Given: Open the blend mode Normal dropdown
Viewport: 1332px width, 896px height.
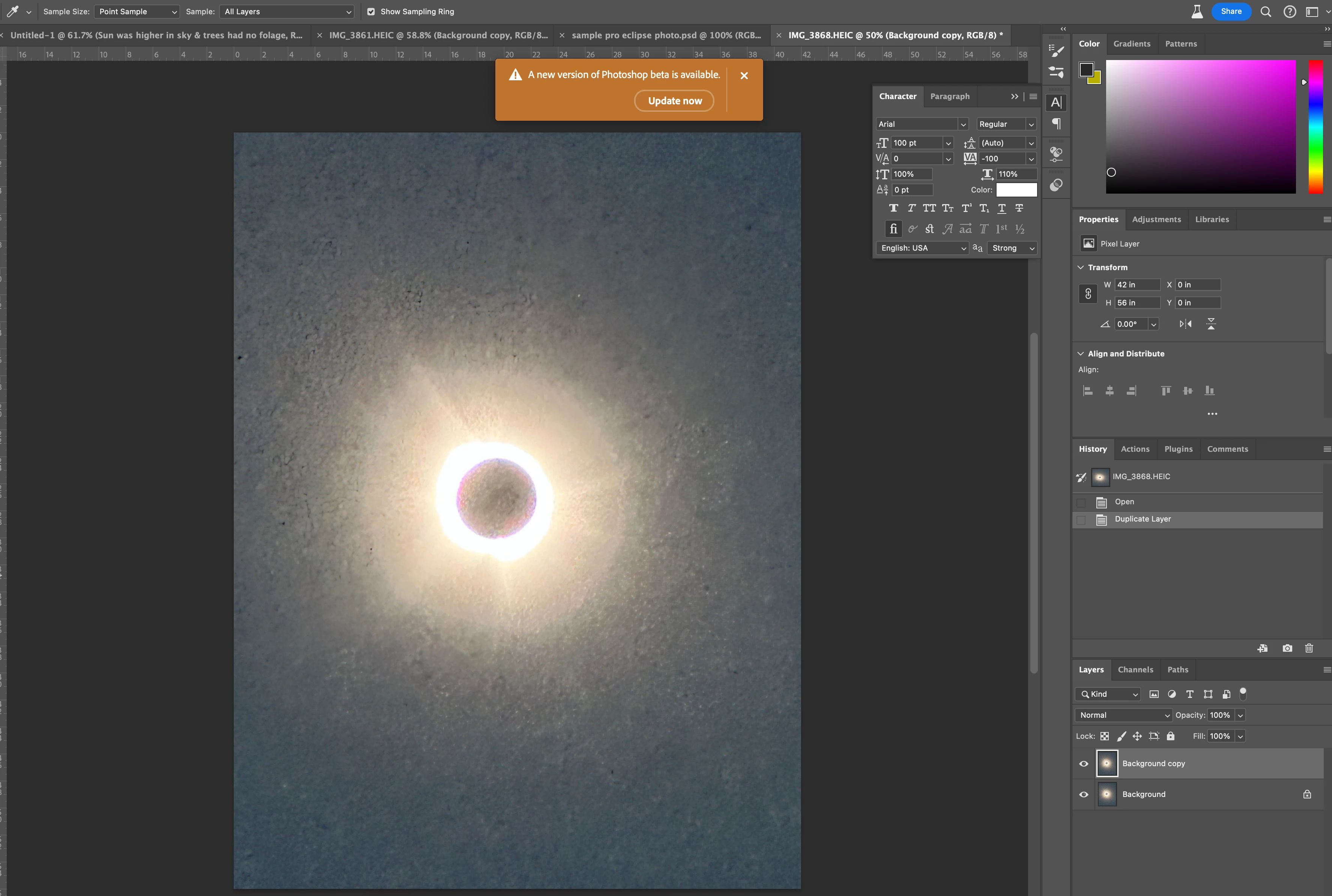Looking at the screenshot, I should [x=1123, y=715].
